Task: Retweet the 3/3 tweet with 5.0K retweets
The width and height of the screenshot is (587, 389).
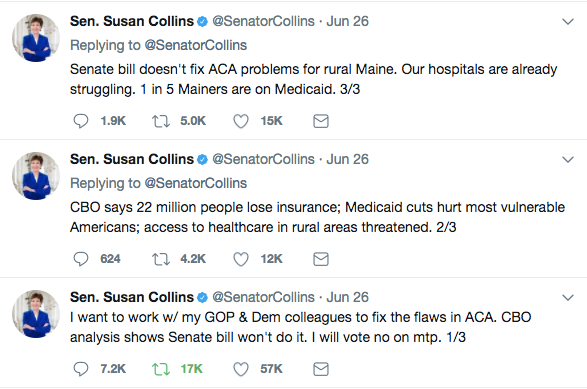Action: (x=161, y=121)
